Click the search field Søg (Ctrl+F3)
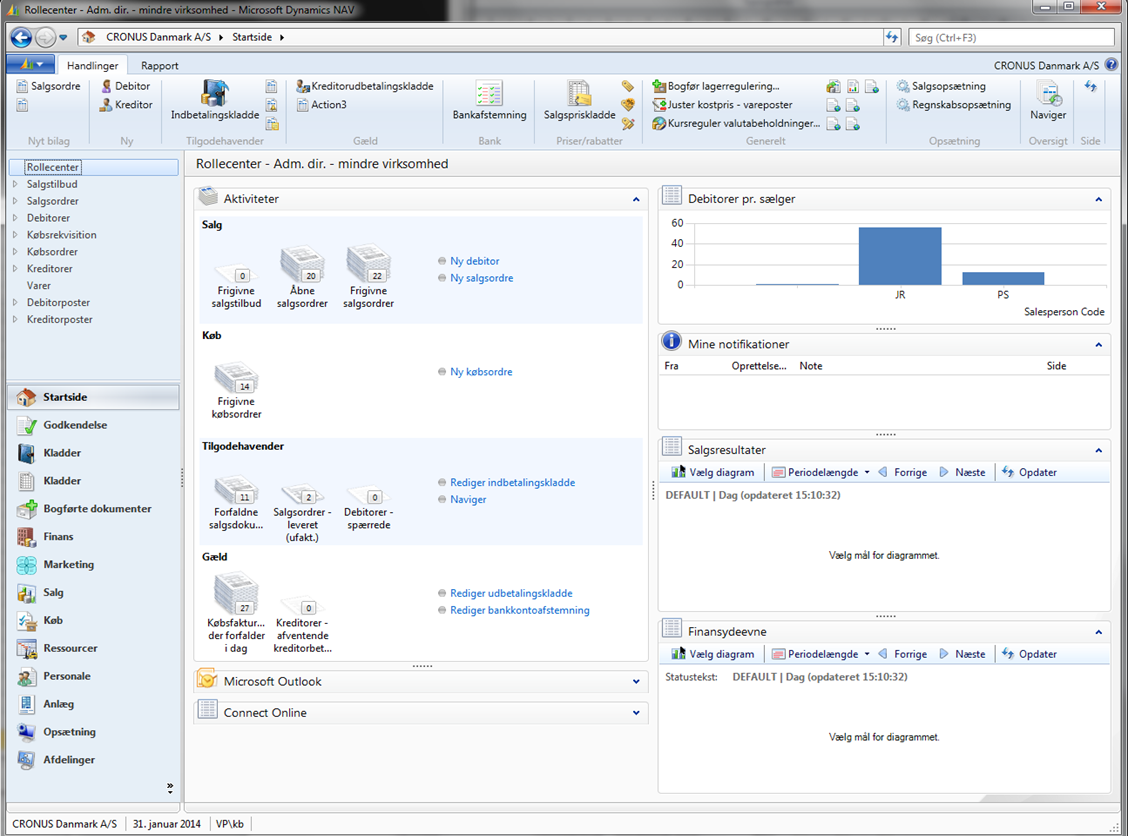Viewport: 1128px width, 836px height. coord(1011,37)
